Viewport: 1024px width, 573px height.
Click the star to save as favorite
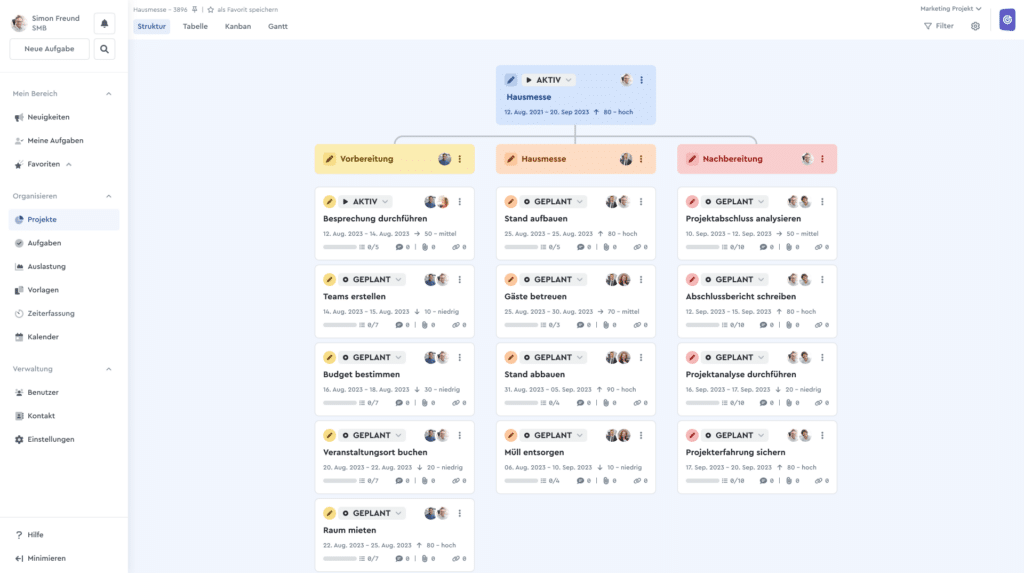click(x=210, y=9)
